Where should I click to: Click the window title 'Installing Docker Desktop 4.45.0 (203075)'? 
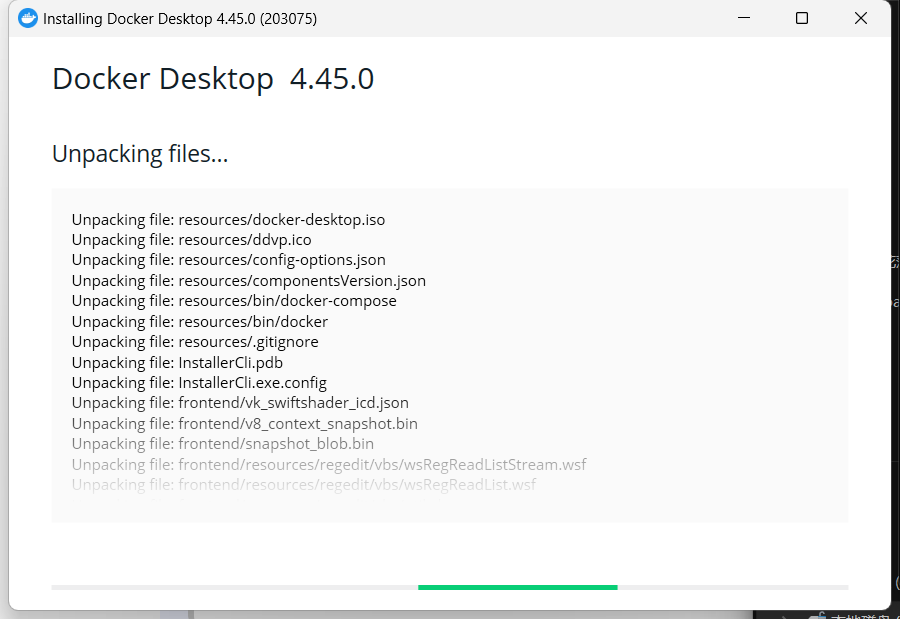180,19
